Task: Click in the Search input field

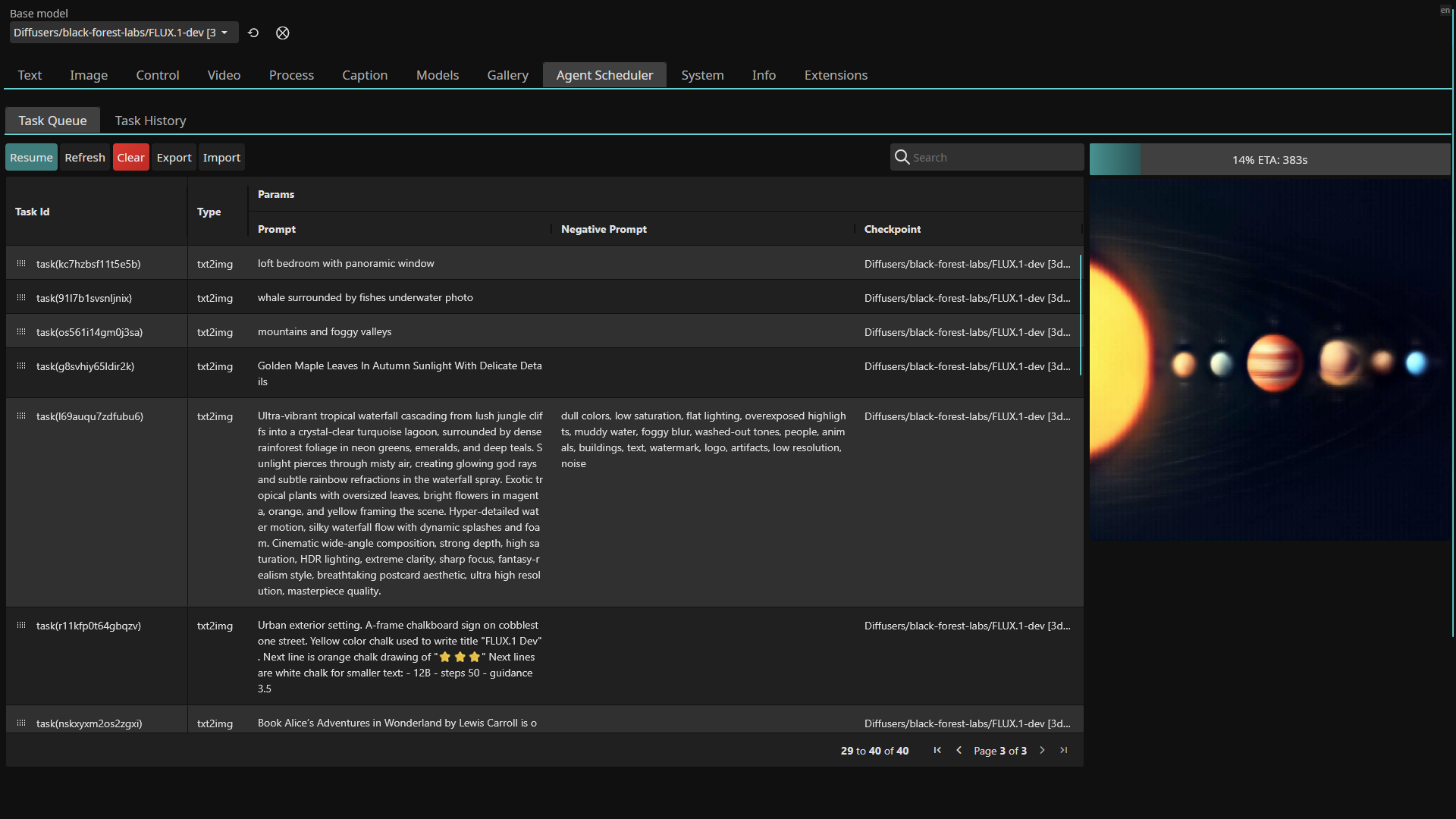Action: point(993,158)
